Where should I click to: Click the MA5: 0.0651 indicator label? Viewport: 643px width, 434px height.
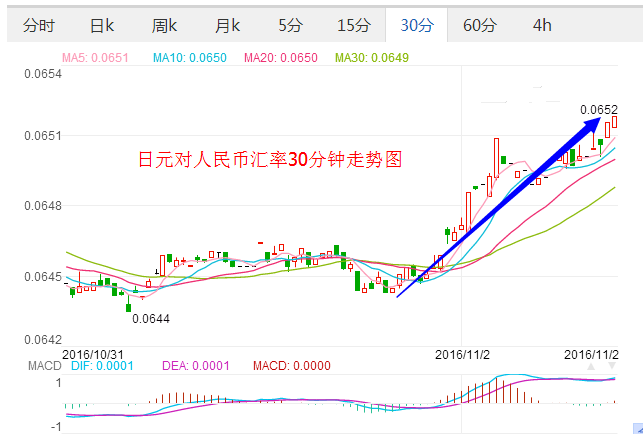coord(95,58)
